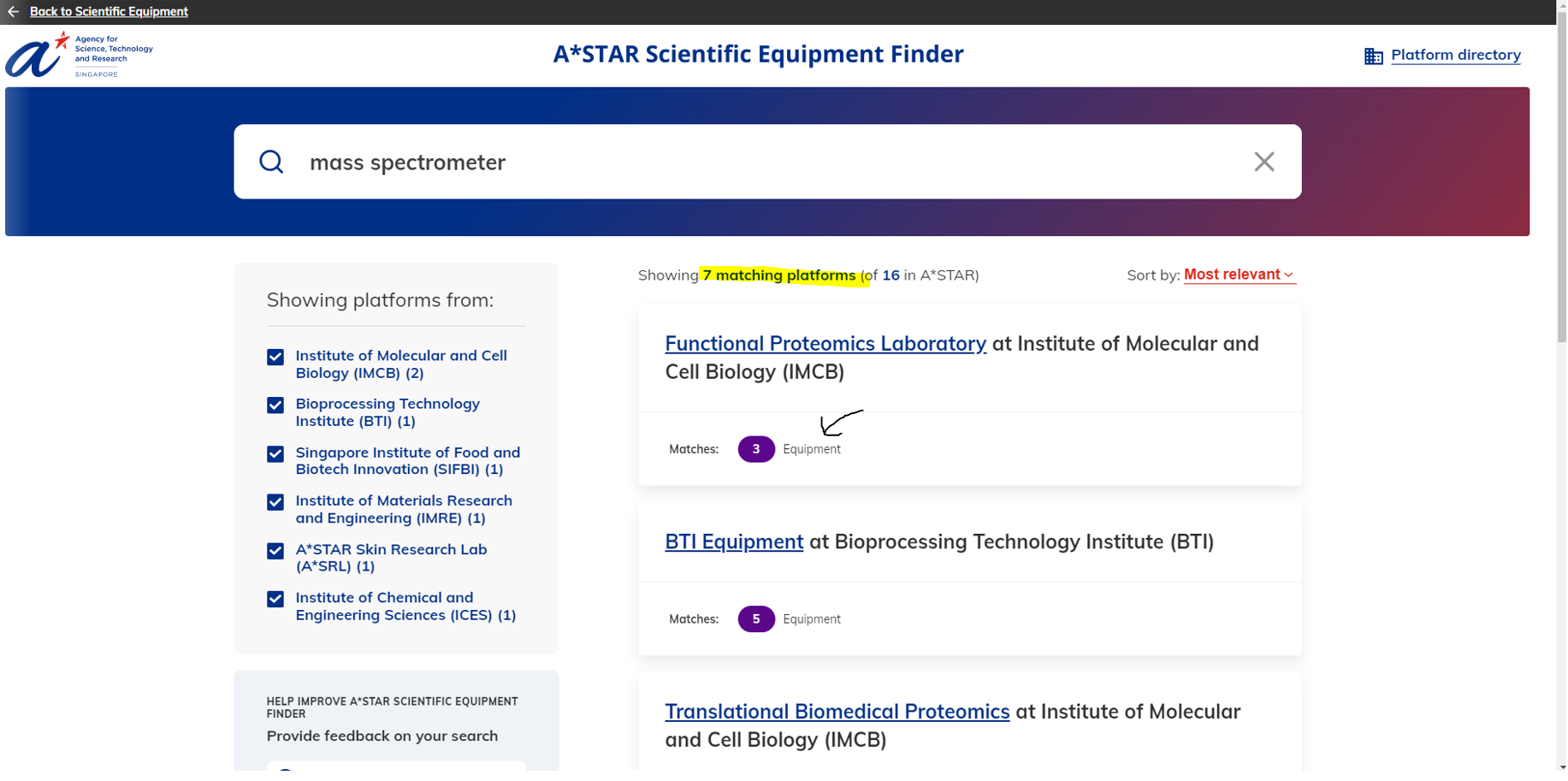The height and width of the screenshot is (781, 1568).
Task: Focus the mass spectrometer search field
Action: coord(767,162)
